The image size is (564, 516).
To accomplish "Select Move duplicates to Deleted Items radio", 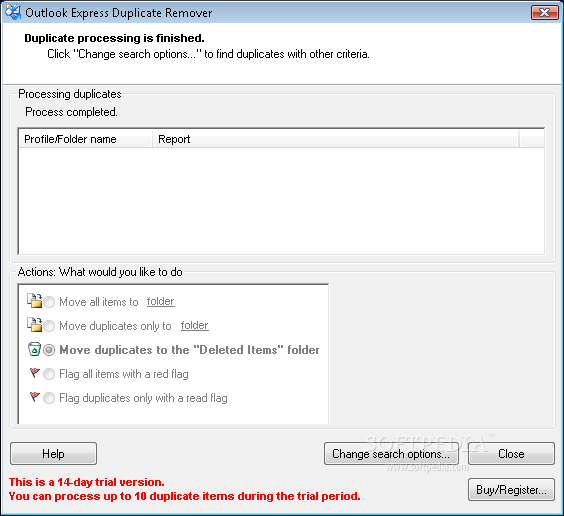I will (49, 350).
